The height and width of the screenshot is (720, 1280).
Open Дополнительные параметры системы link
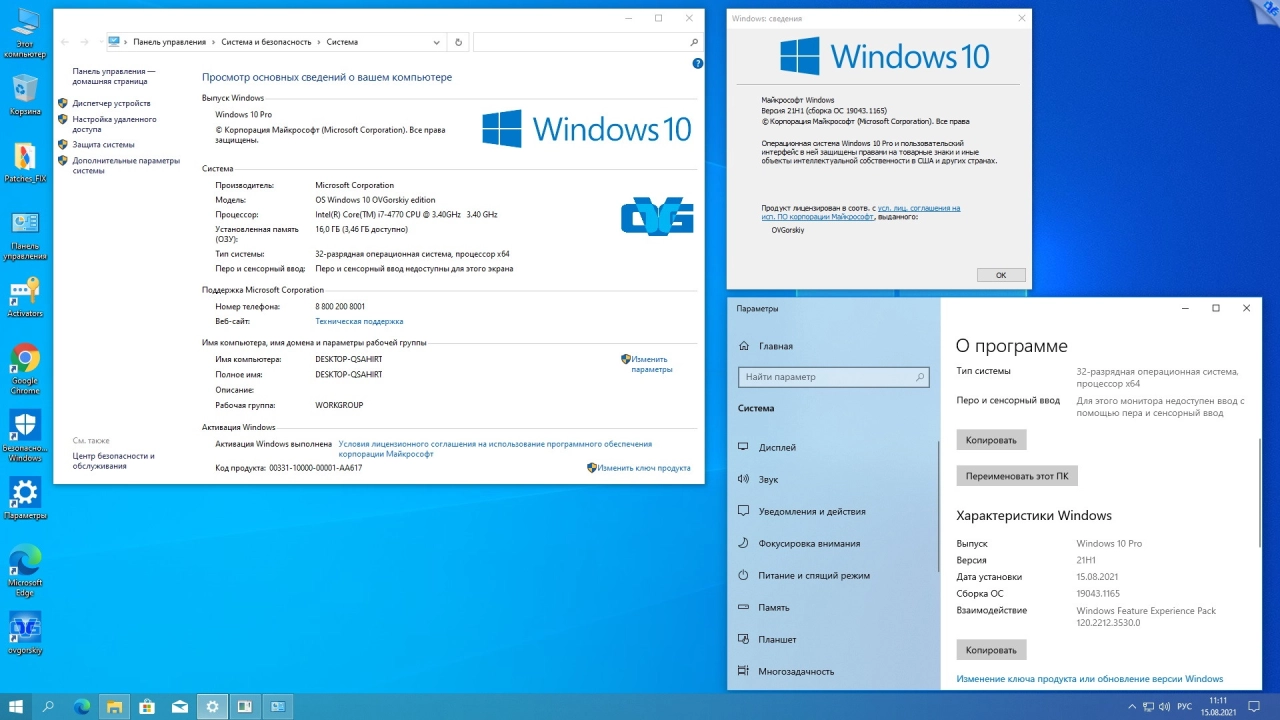coord(126,165)
